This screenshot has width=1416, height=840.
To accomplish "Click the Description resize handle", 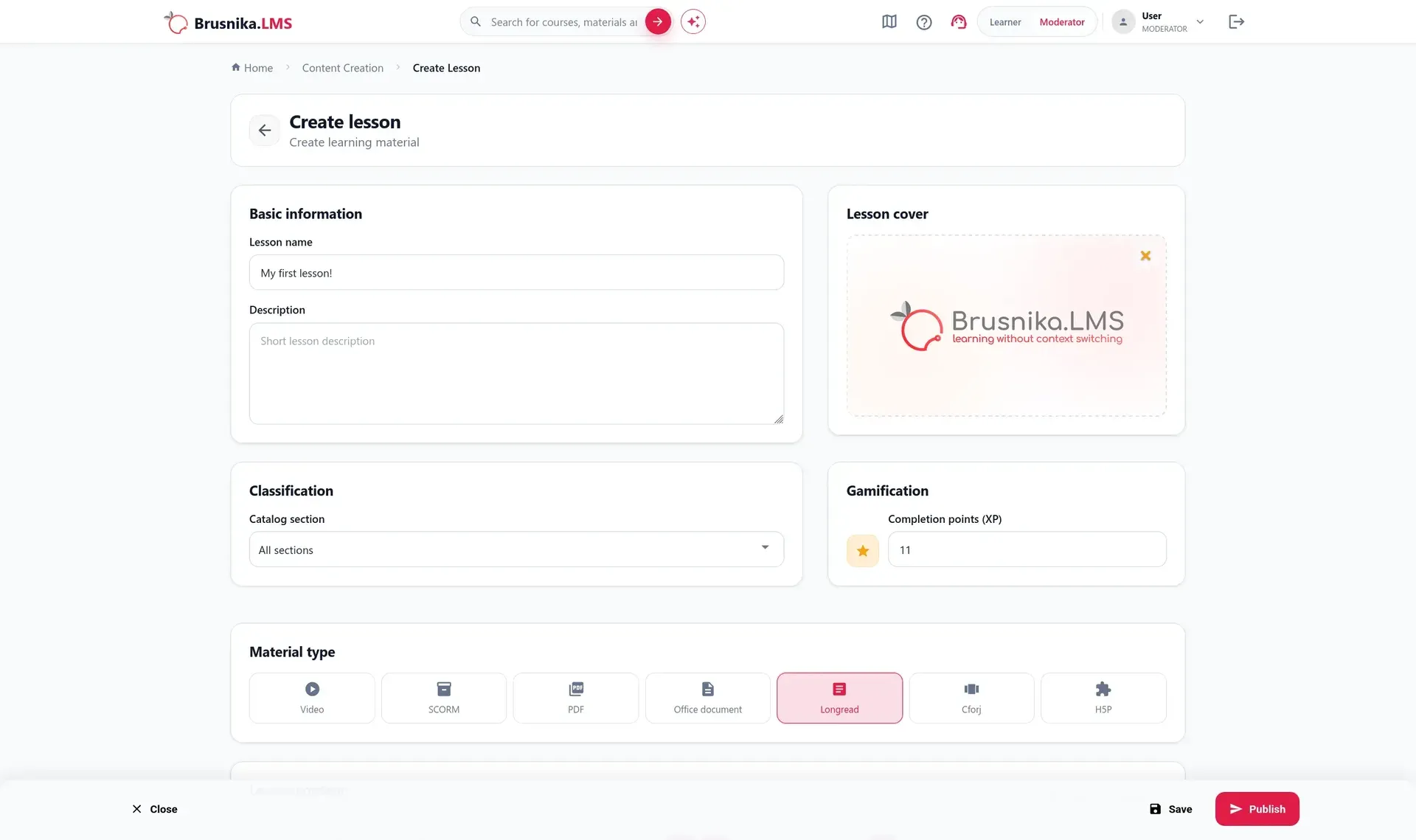I will [779, 419].
